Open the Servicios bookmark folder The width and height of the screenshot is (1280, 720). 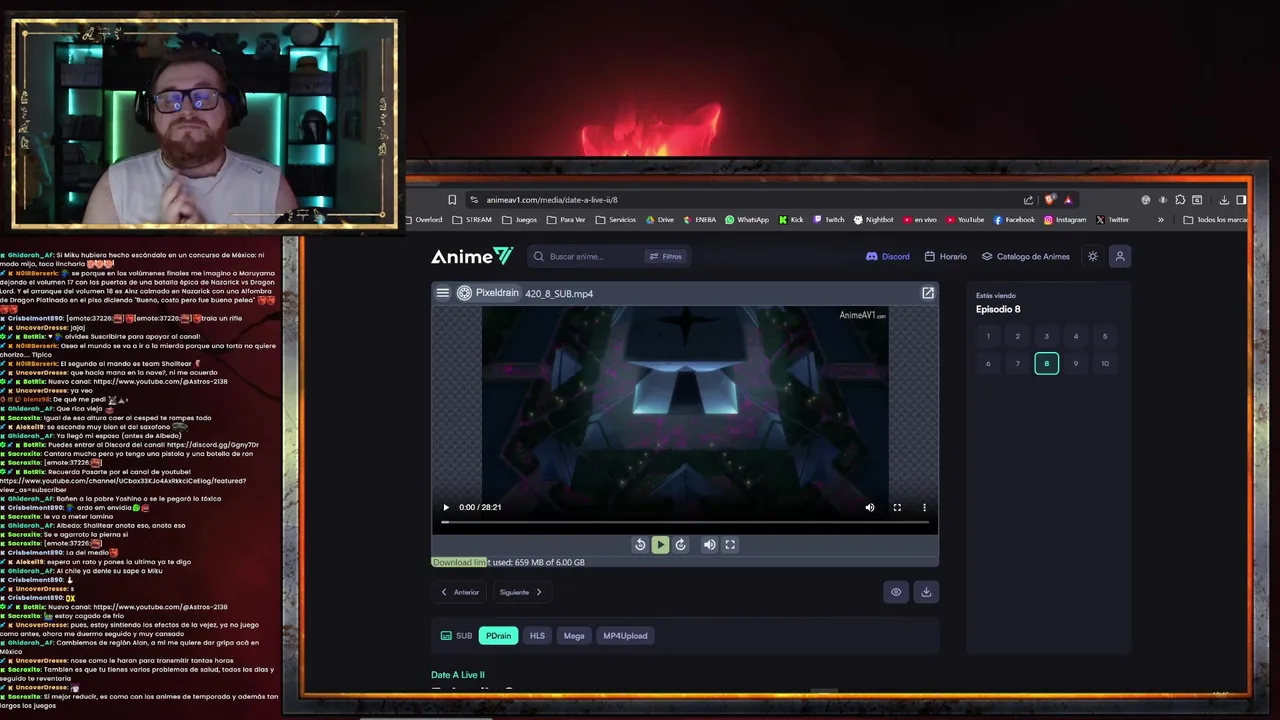point(615,219)
